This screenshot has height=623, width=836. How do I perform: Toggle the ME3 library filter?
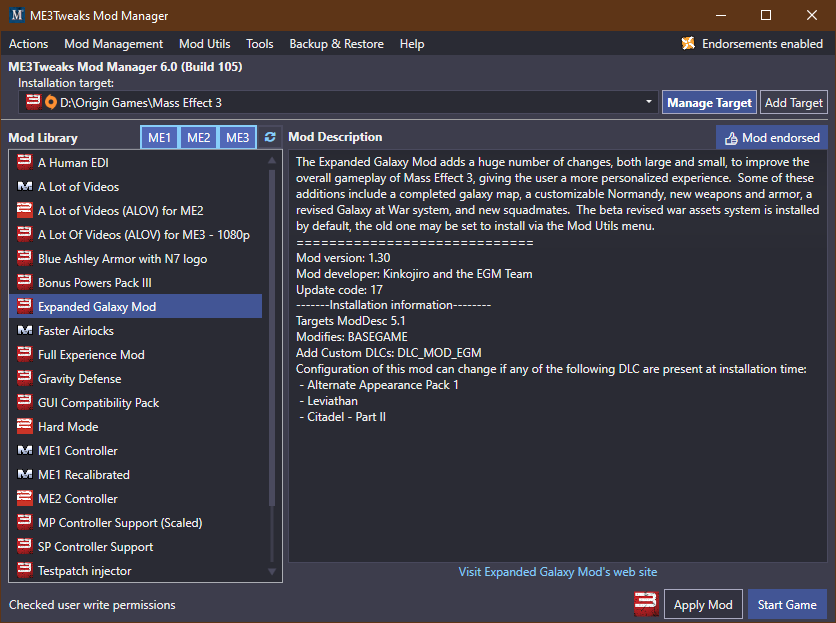click(237, 138)
